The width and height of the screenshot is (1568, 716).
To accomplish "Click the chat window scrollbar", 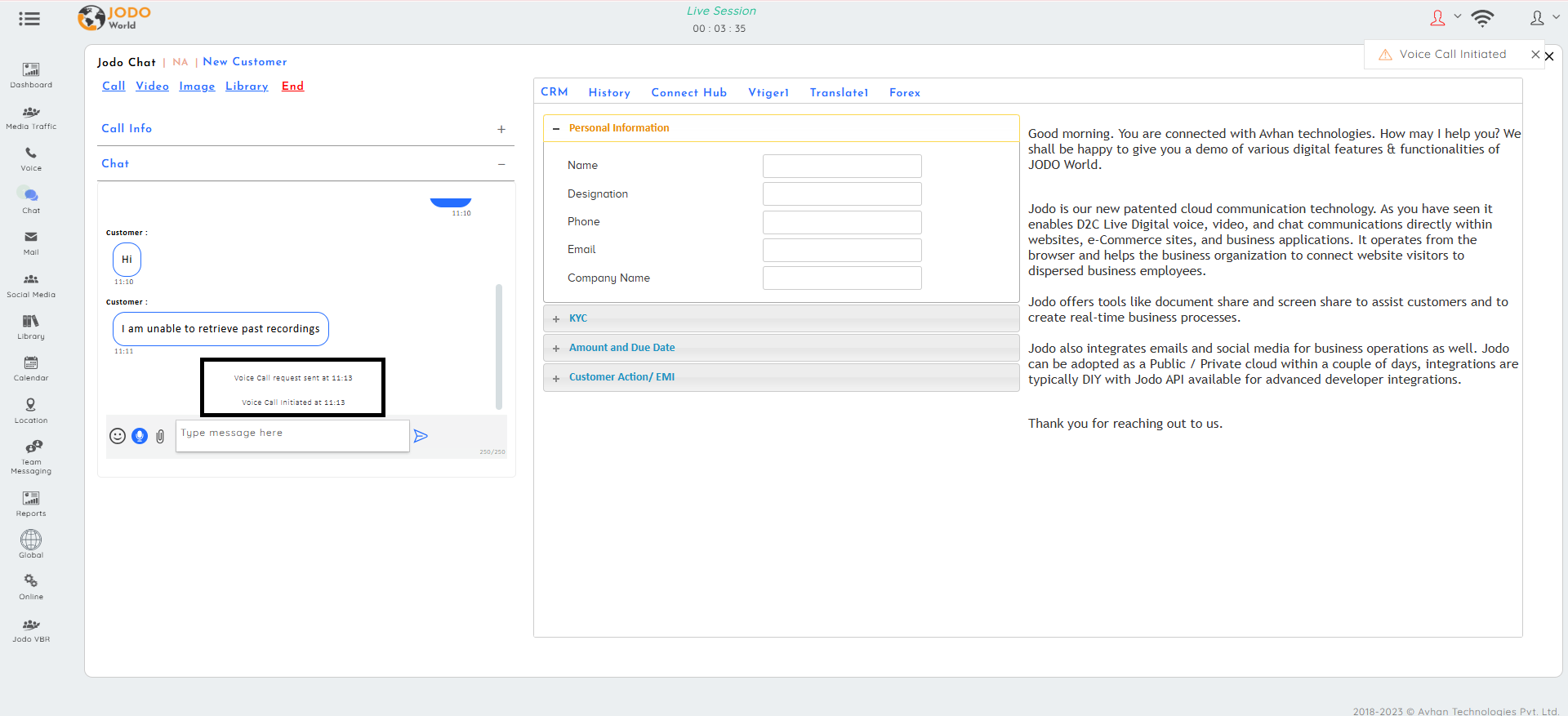I will (499, 346).
